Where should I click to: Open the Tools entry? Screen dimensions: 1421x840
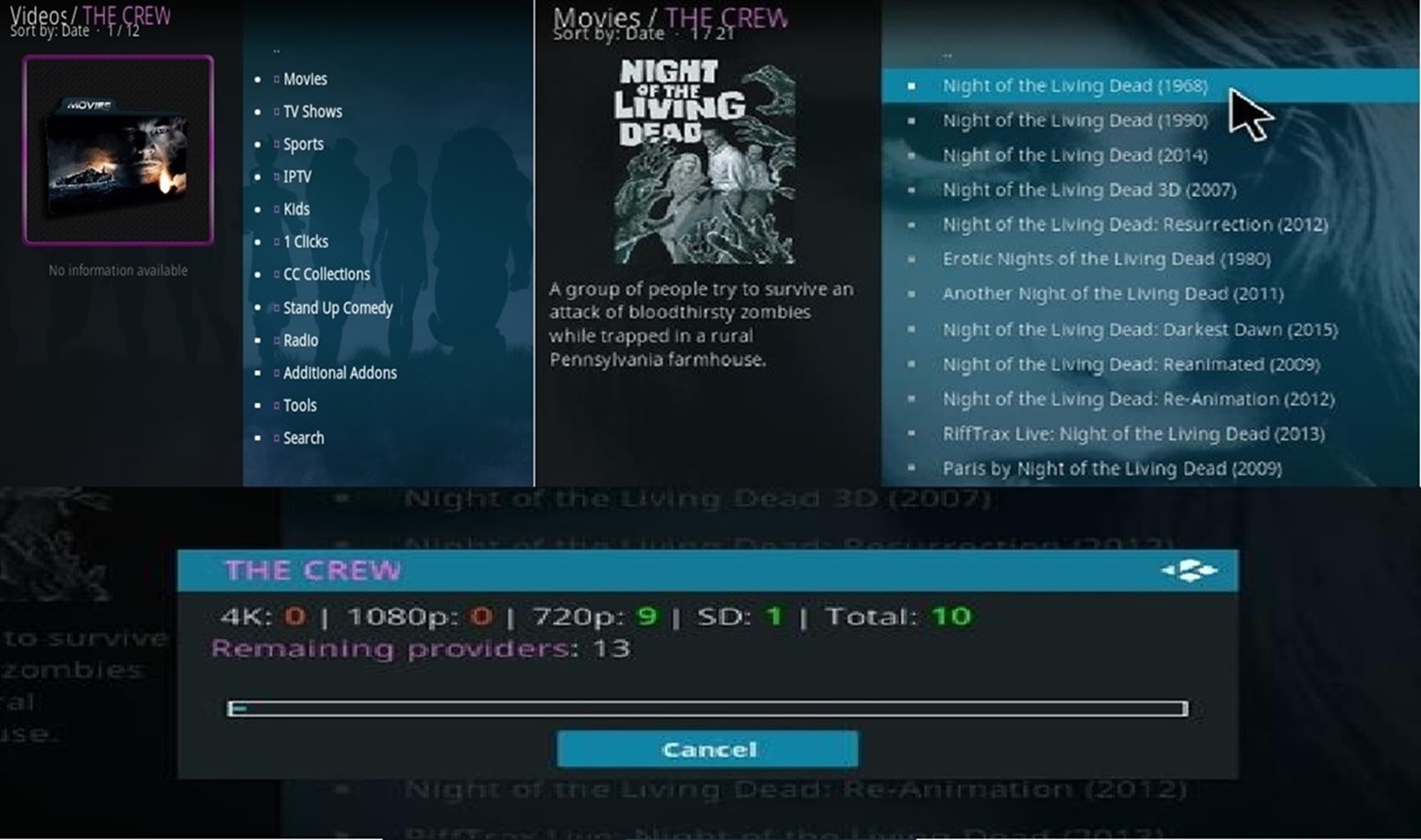pos(300,405)
